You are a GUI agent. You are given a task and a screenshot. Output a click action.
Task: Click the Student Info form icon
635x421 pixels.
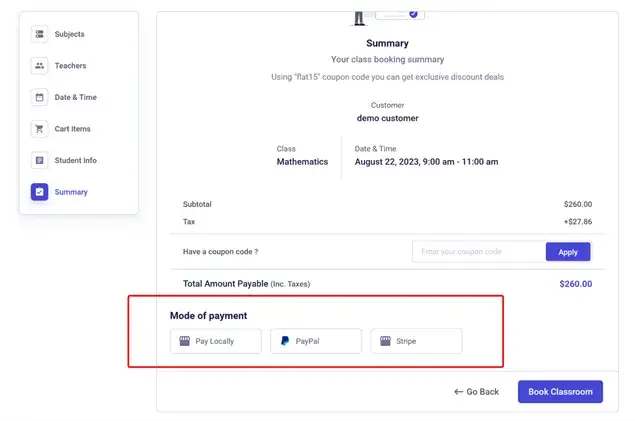pos(39,160)
